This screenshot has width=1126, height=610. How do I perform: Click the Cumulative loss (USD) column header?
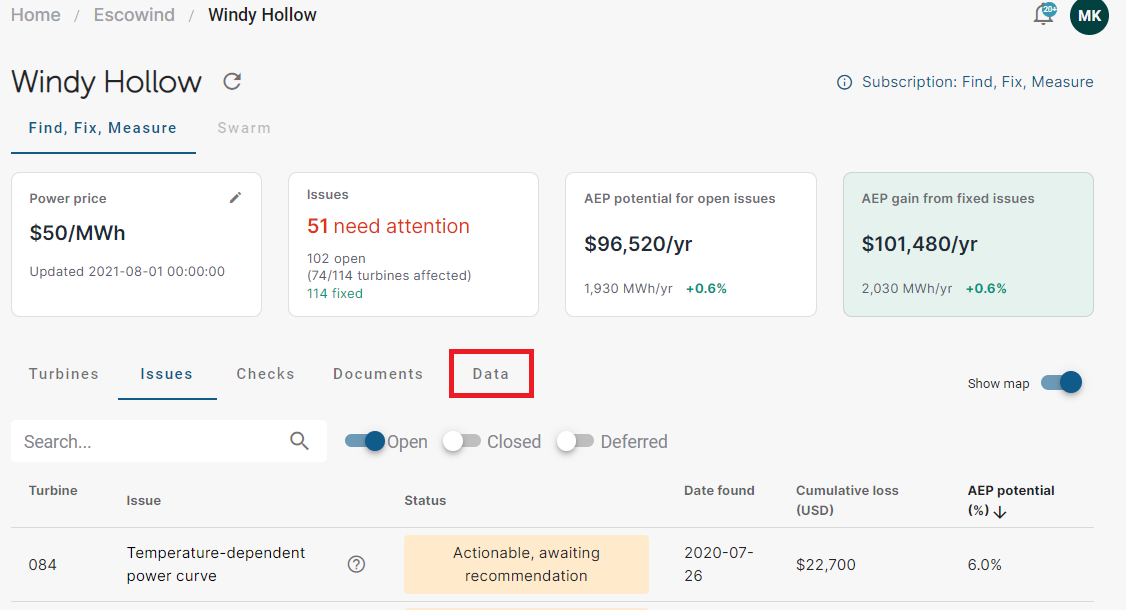click(847, 500)
